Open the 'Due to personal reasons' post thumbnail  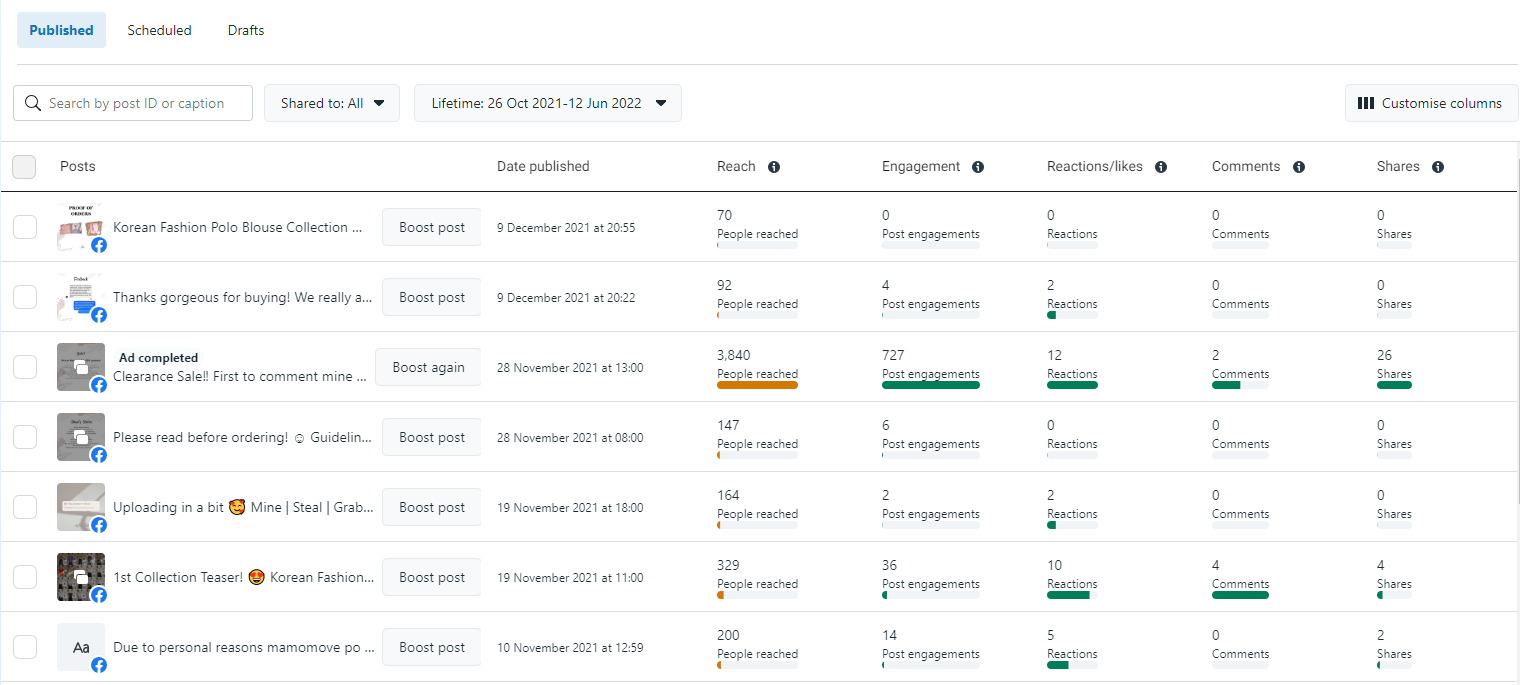click(80, 647)
